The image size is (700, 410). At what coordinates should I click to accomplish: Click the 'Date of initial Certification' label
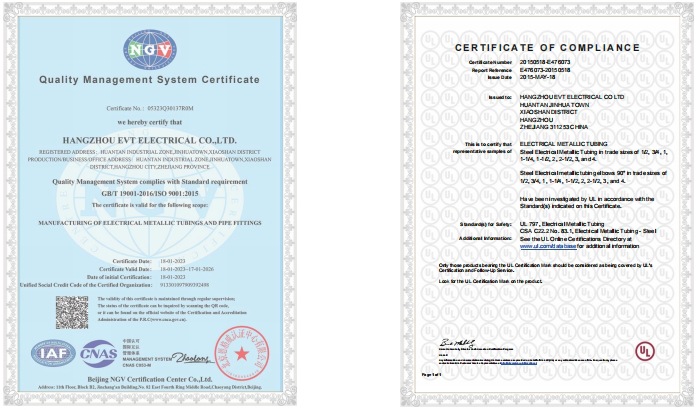click(119, 277)
